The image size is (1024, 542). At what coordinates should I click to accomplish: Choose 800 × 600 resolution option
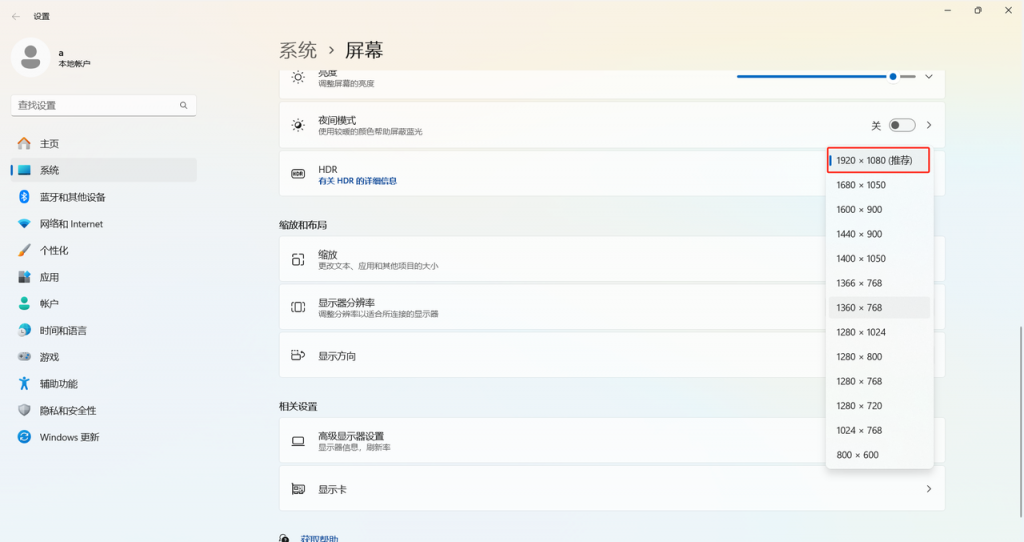879,454
